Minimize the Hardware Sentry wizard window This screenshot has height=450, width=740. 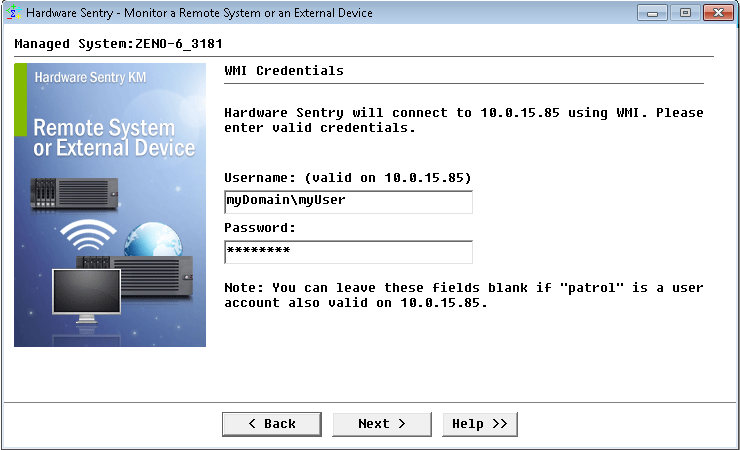(653, 13)
